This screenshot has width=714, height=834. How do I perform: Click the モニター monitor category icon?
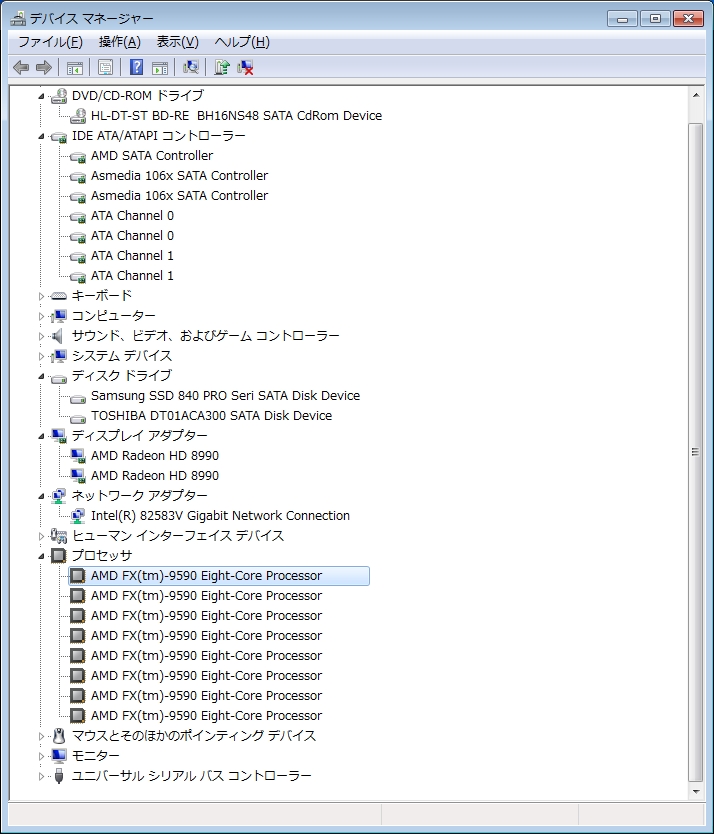[59, 756]
